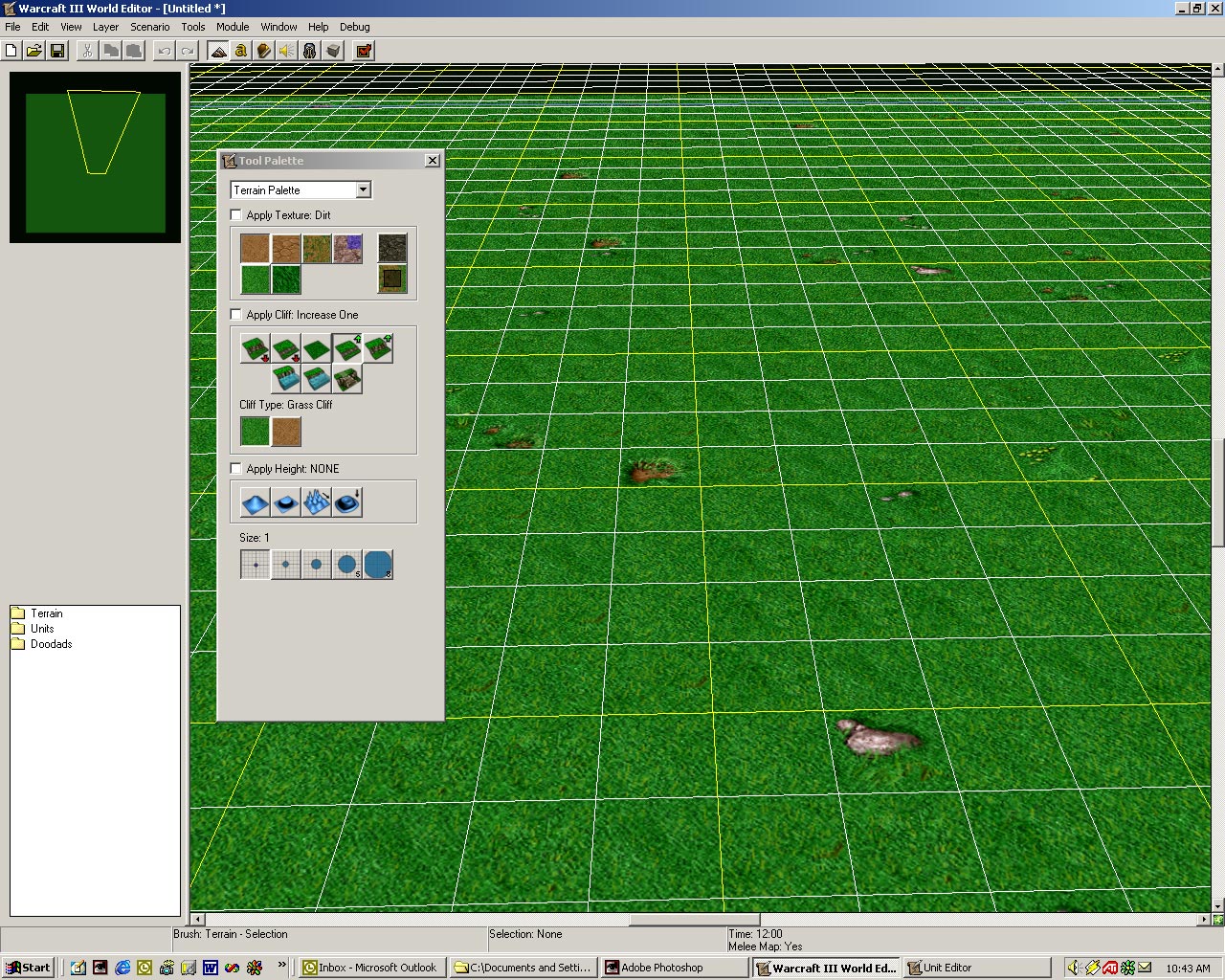Select the Noise height tool
Image resolution: width=1225 pixels, height=980 pixels.
tap(317, 502)
